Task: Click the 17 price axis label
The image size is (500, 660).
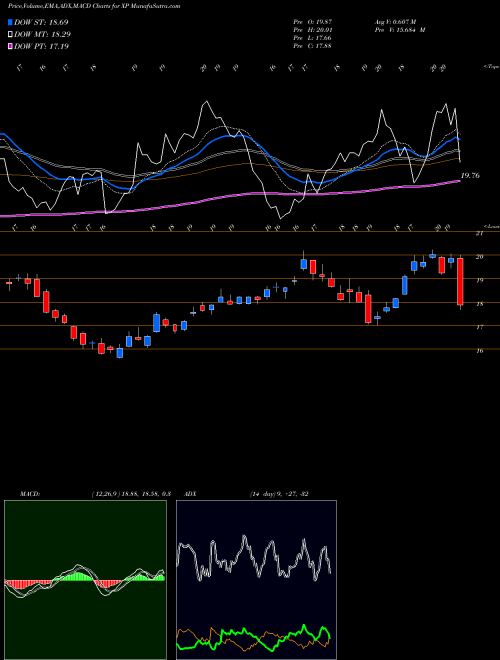Action: 479,327
